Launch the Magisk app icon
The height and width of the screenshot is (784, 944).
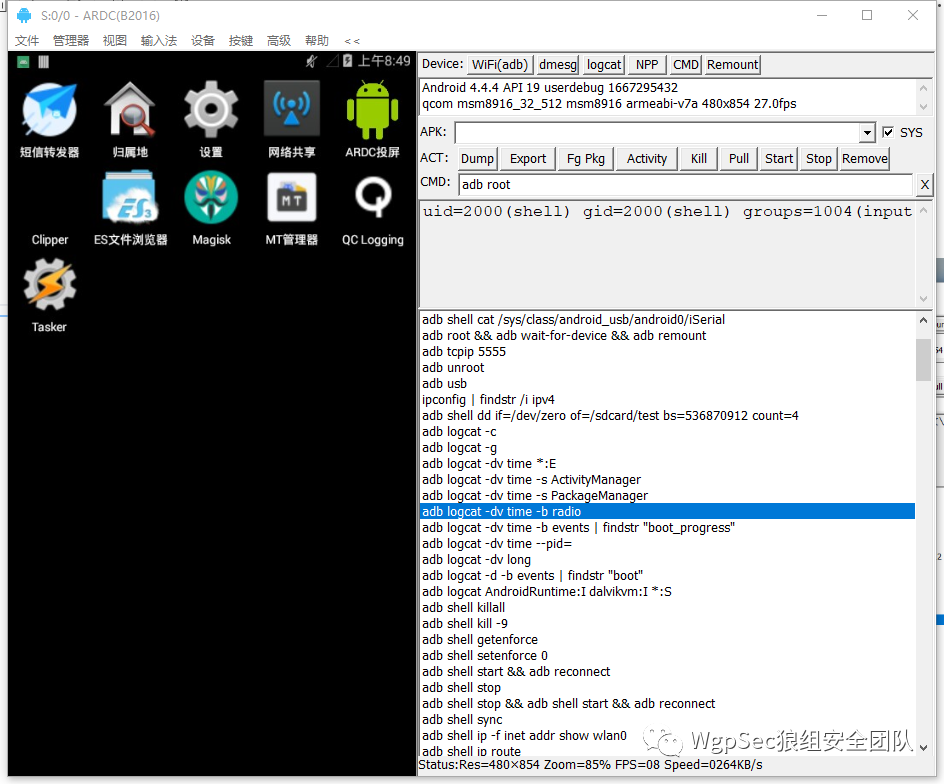(x=211, y=198)
